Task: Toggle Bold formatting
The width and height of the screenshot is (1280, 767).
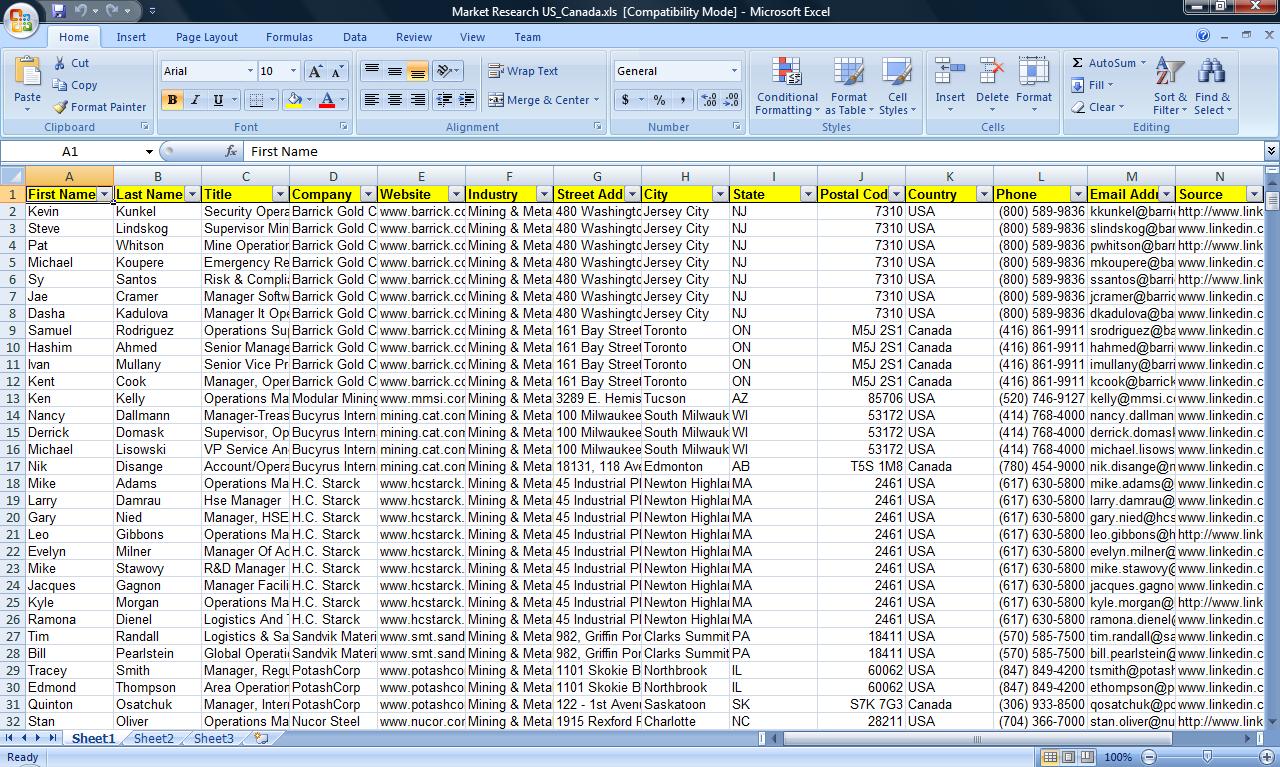Action: point(172,100)
